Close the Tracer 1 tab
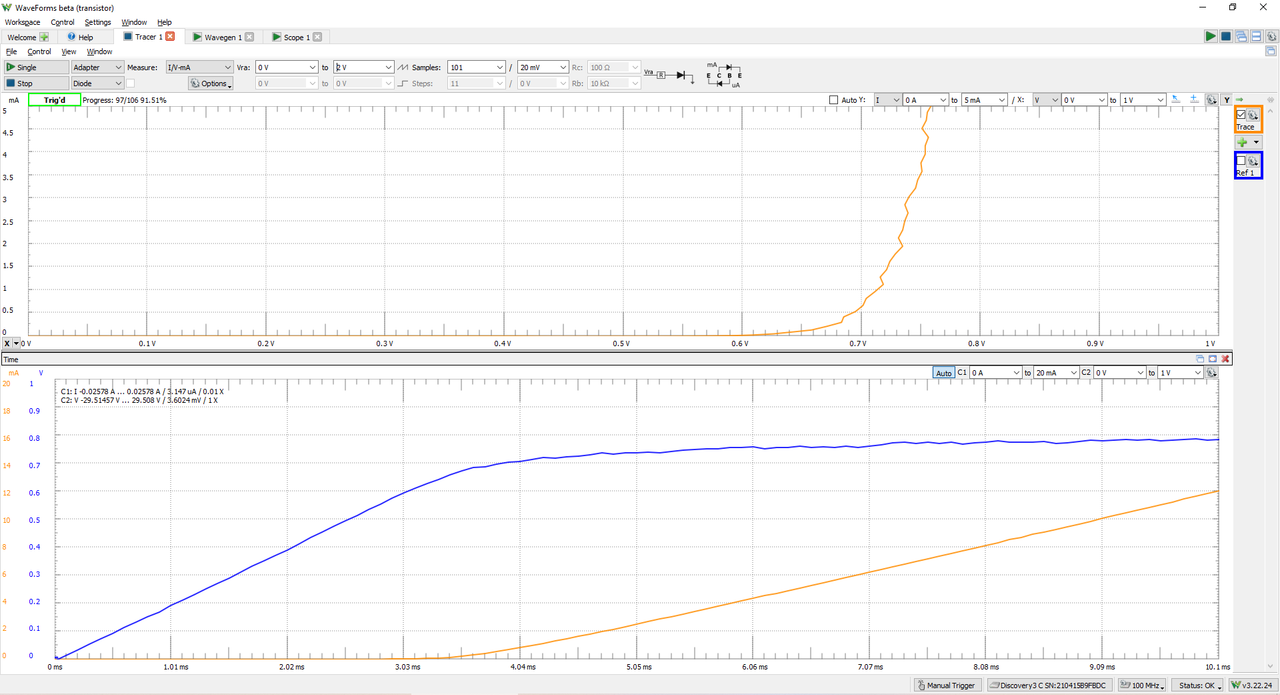Screen dimensions: 1280x695 pyautogui.click(x=170, y=36)
